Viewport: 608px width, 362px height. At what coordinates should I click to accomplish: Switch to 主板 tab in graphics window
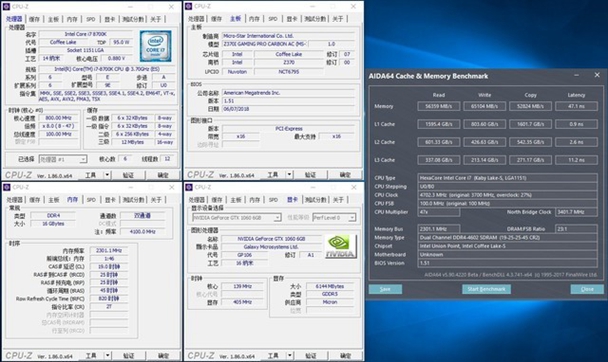click(x=236, y=200)
